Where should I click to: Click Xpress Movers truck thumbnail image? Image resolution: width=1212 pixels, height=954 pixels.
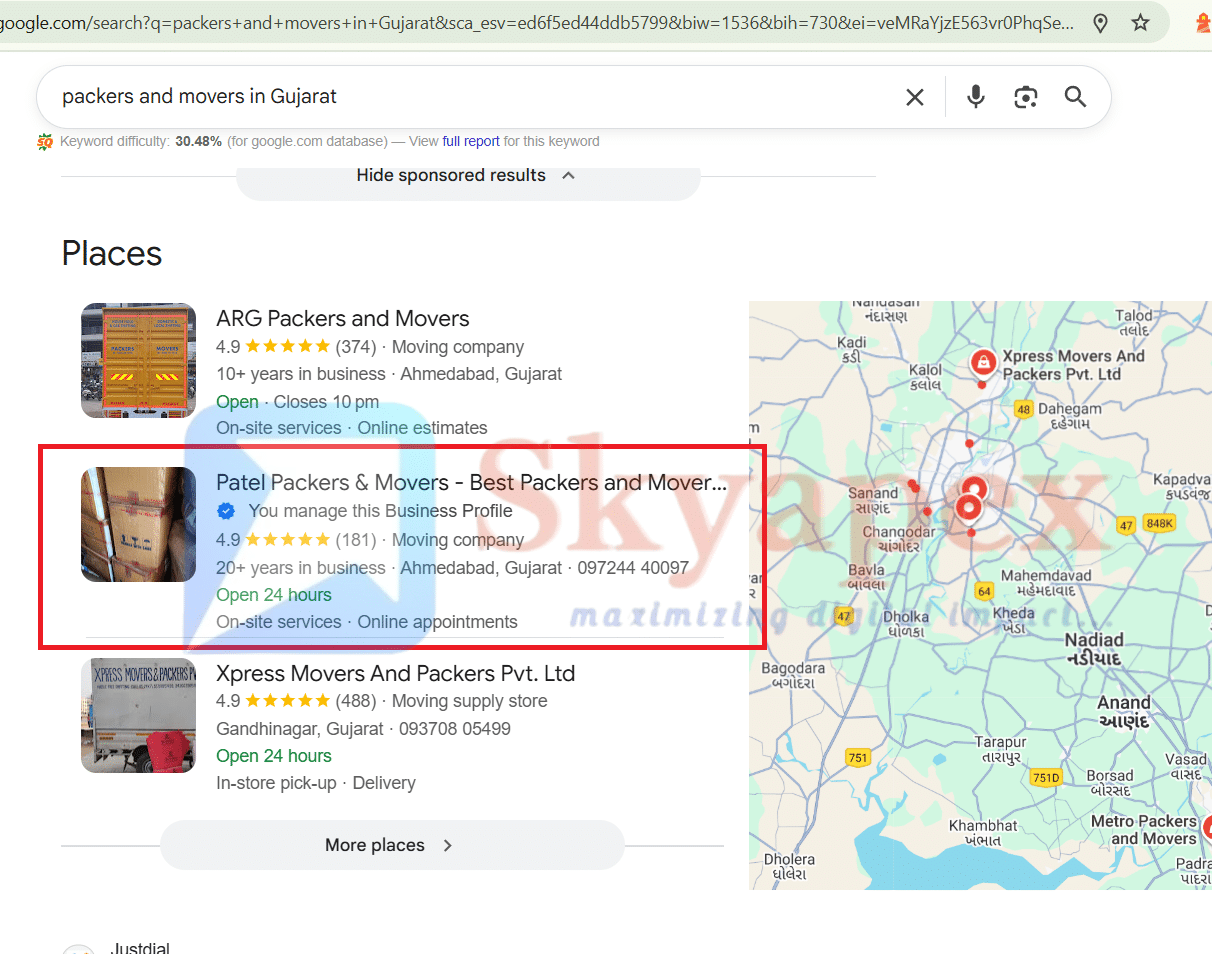[138, 715]
